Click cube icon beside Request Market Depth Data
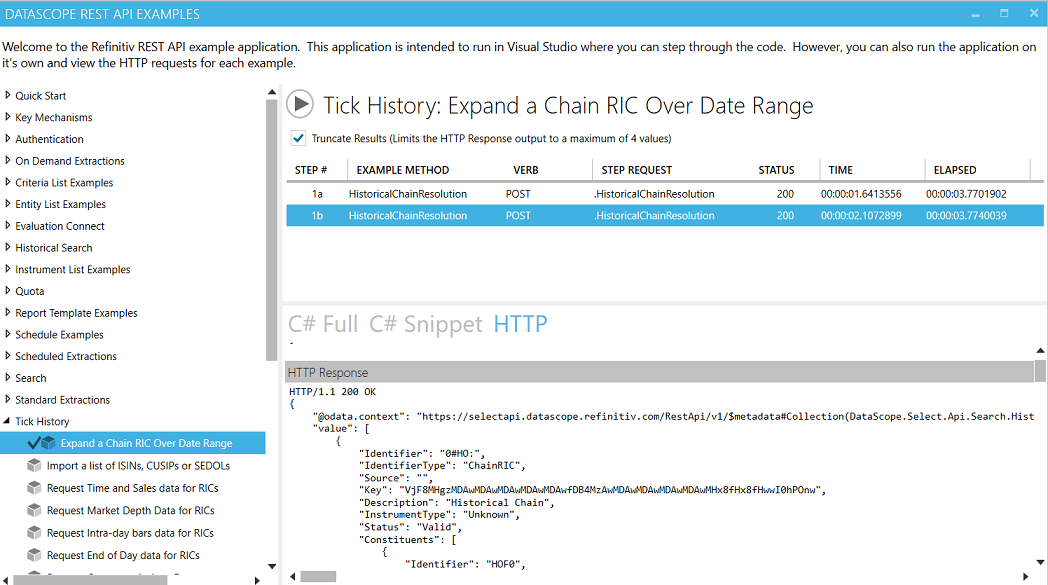 coord(34,510)
